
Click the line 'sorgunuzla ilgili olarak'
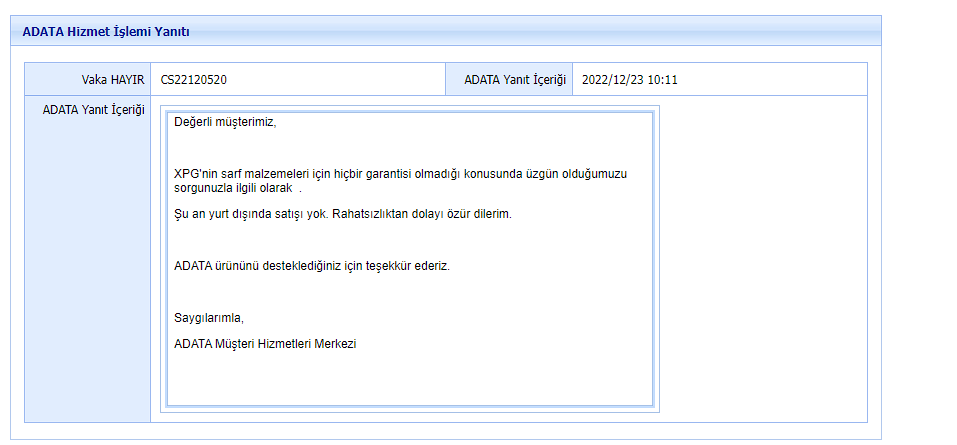237,189
